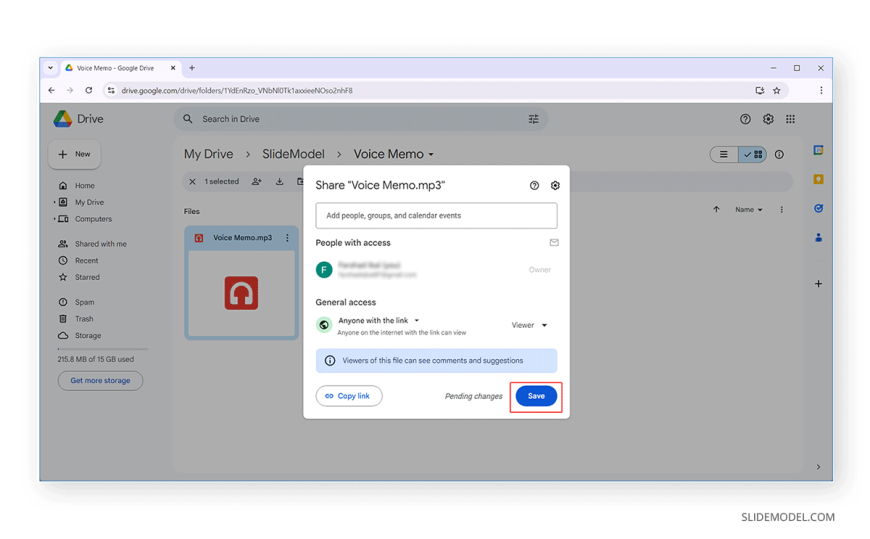Screen dimensions: 870x539
Task: Open the Viewer role dropdown
Action: (529, 325)
